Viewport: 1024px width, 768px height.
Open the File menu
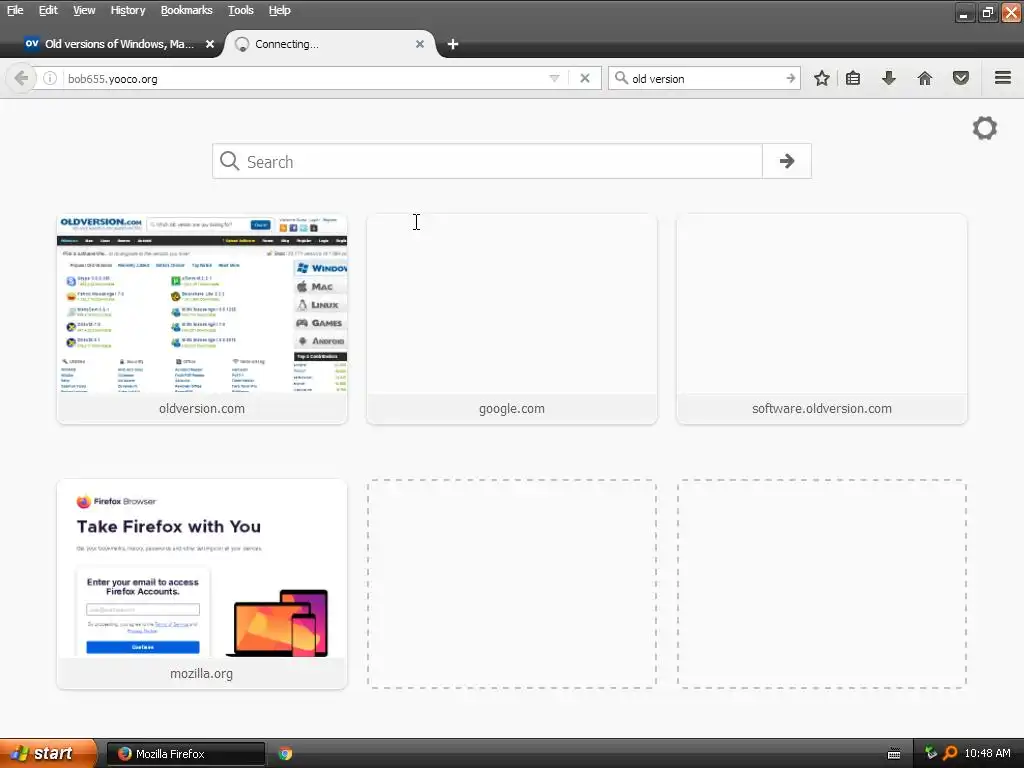(x=15, y=10)
